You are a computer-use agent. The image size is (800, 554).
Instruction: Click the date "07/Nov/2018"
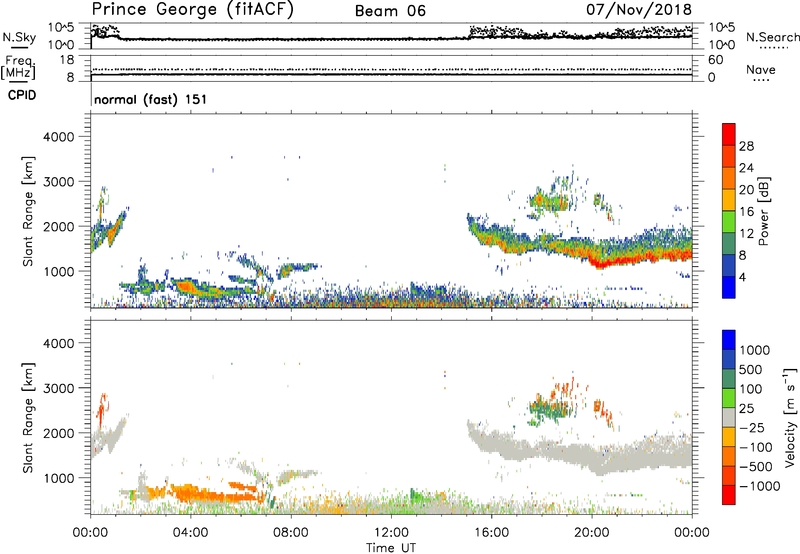(639, 10)
